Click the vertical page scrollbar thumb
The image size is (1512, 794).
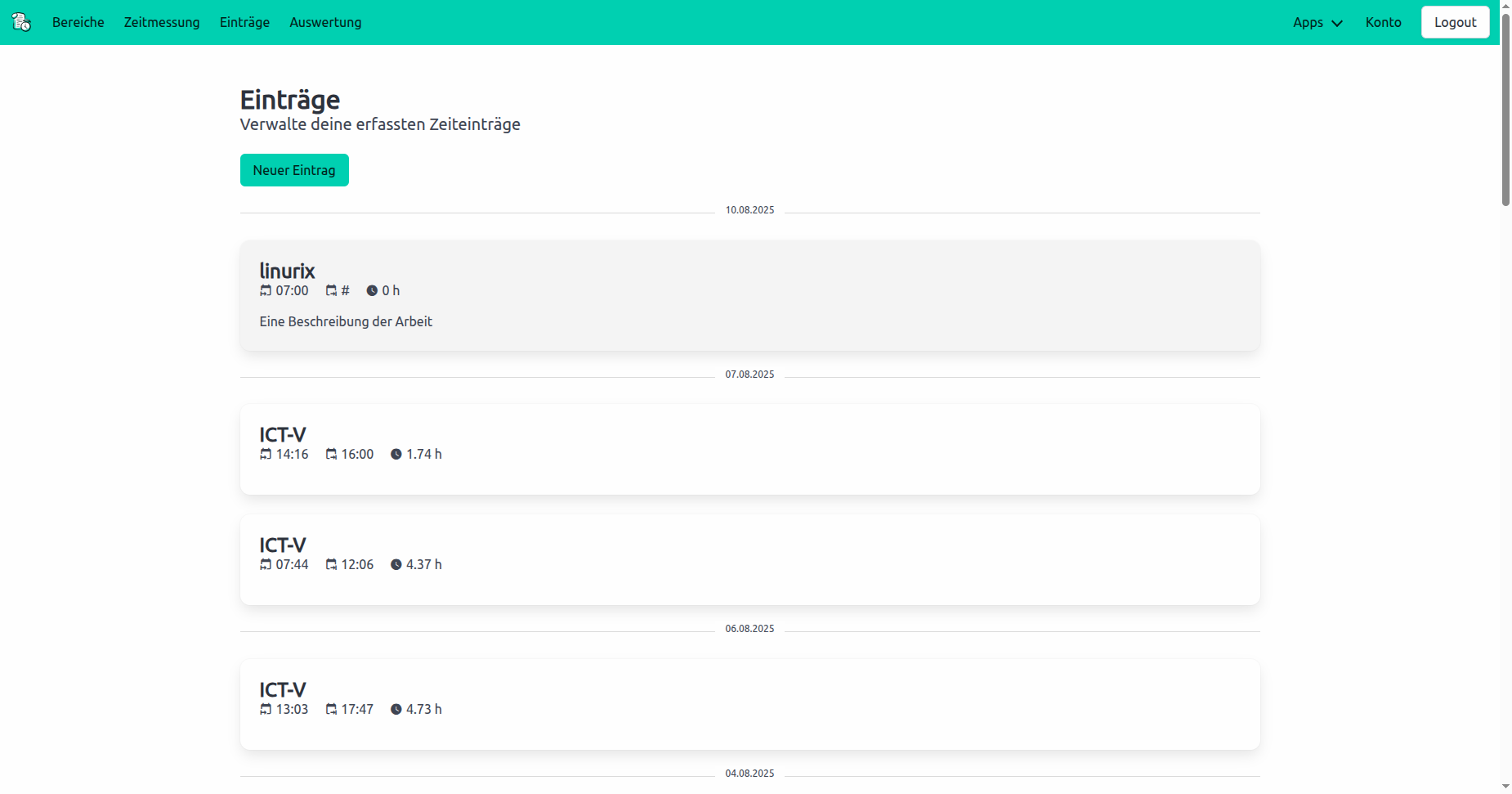[1505, 106]
